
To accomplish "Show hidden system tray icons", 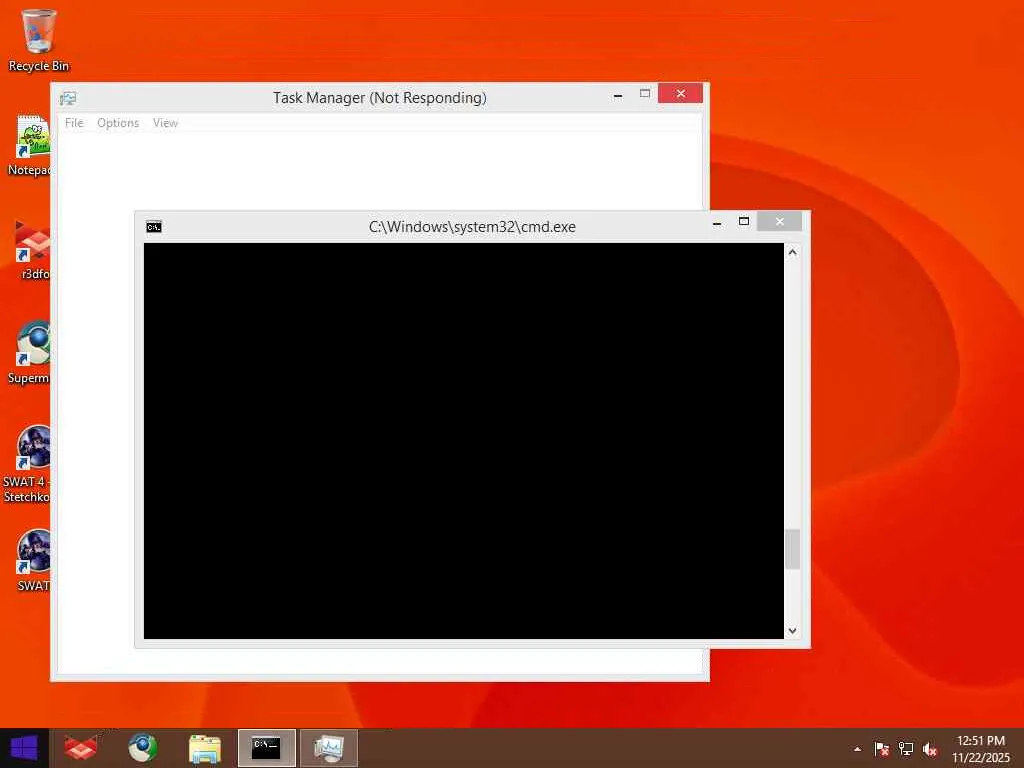I will [x=857, y=749].
